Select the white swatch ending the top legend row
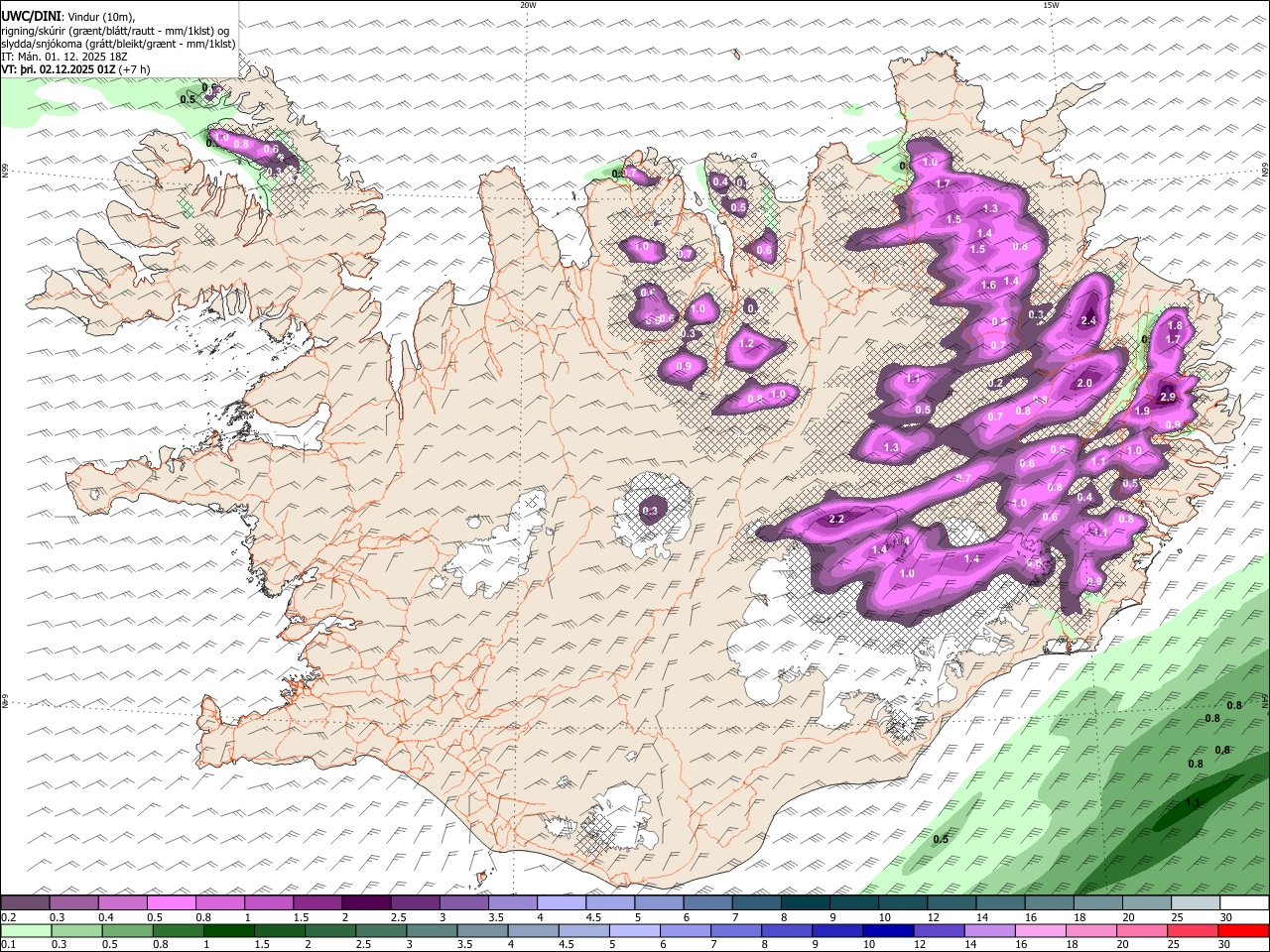 pos(1244,903)
